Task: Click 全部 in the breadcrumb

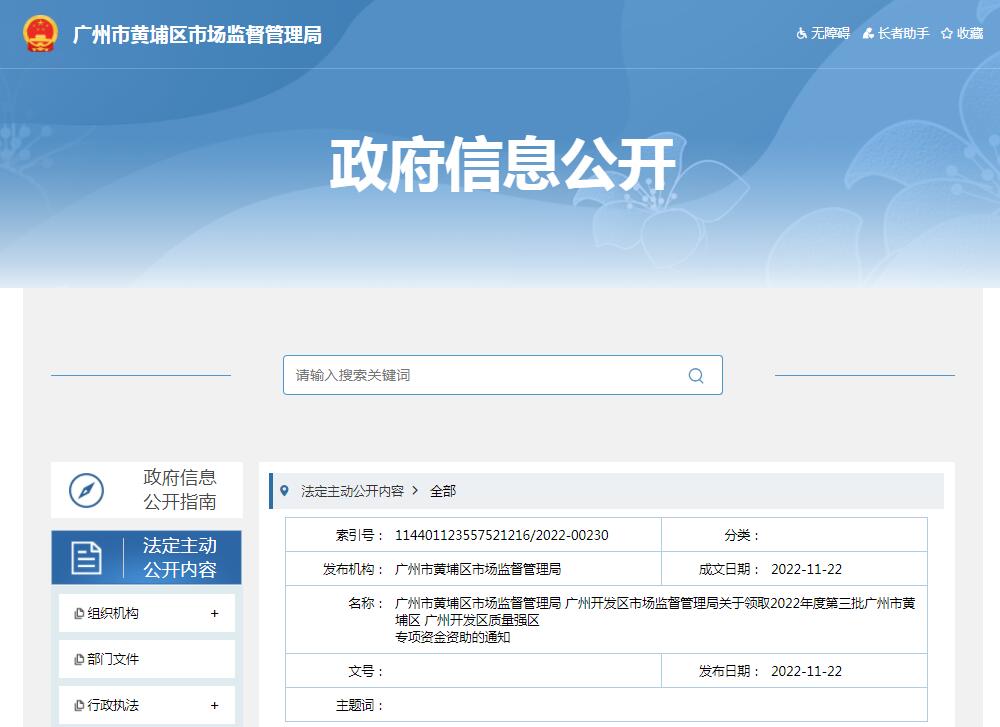Action: pos(443,491)
